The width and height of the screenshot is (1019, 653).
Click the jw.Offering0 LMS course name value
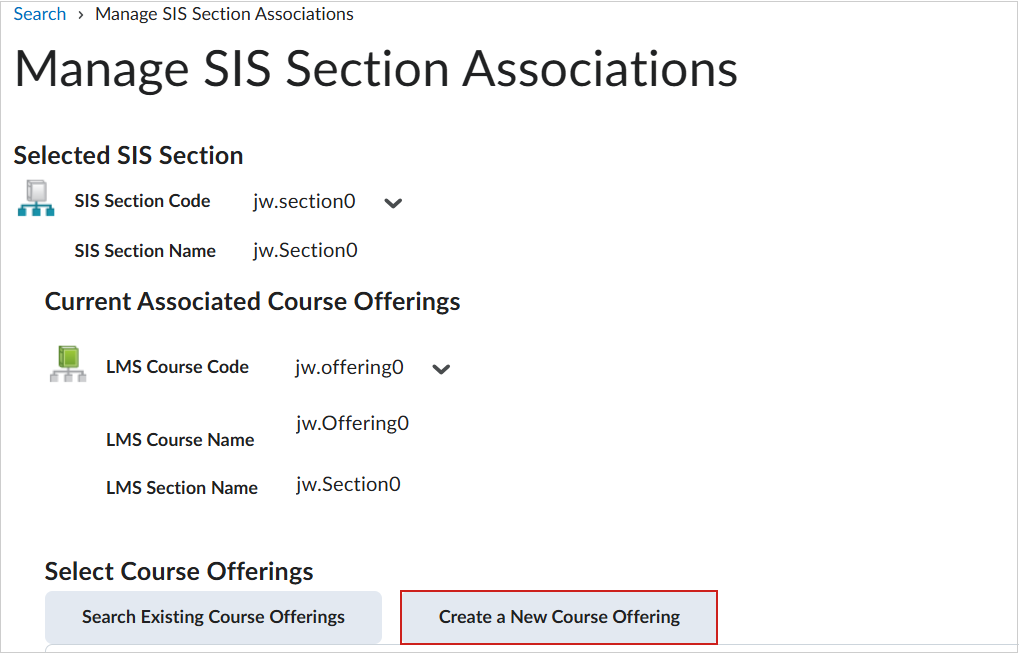coord(352,422)
